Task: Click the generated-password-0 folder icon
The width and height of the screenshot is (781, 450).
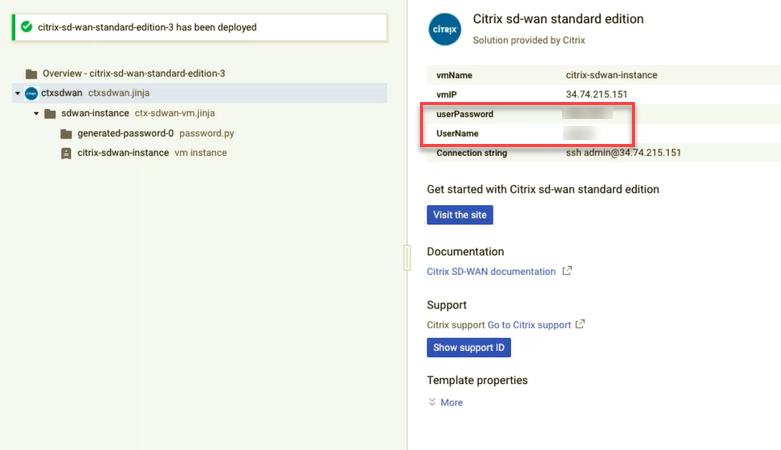Action: 66,134
